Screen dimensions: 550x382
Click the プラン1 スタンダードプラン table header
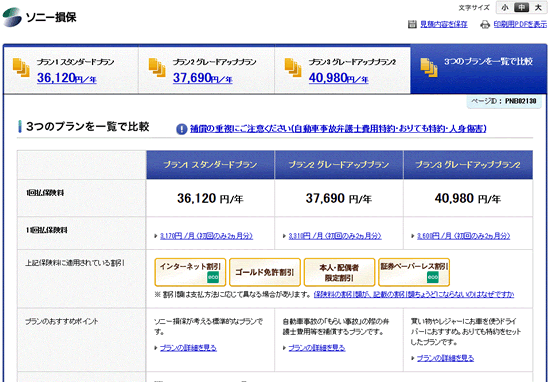[210, 165]
